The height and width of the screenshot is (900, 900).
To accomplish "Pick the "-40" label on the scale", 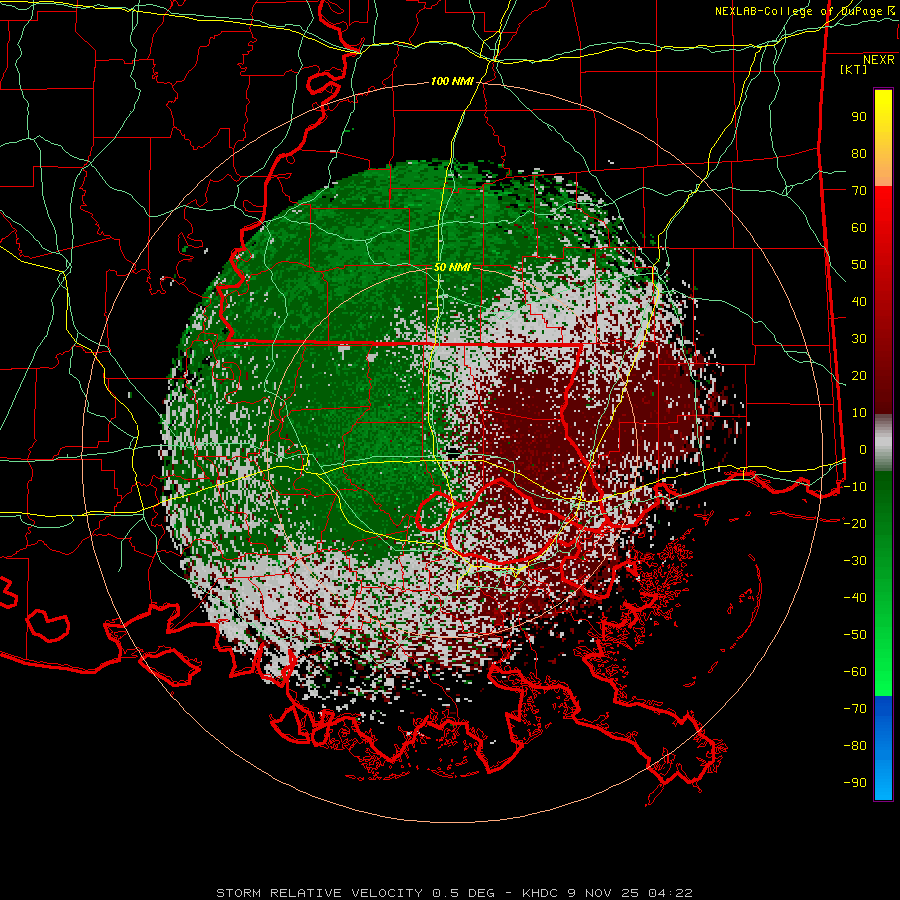I will click(x=855, y=598).
